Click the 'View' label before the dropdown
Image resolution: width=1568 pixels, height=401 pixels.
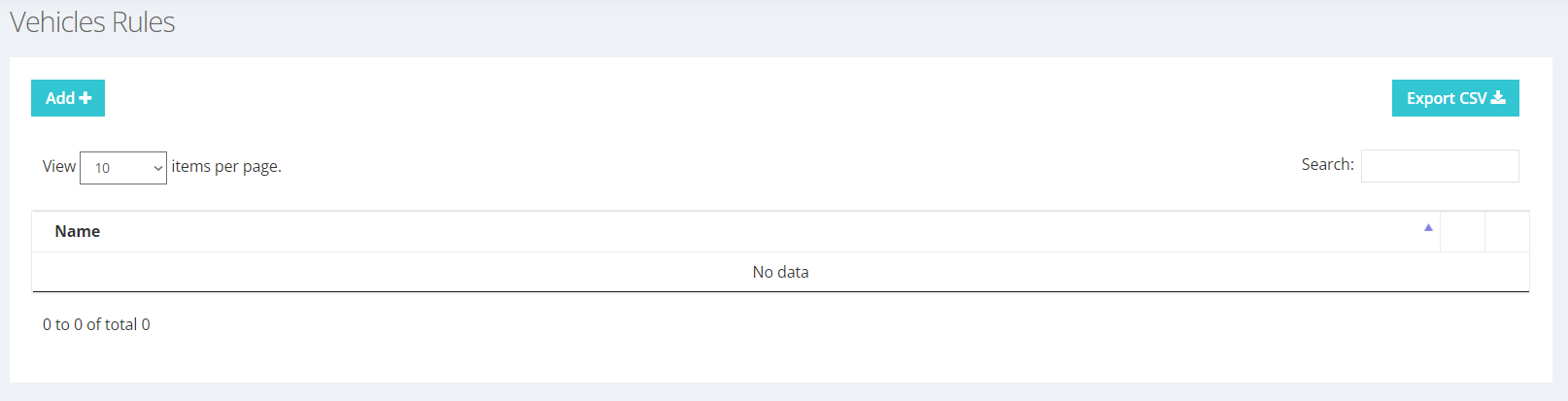pos(59,166)
